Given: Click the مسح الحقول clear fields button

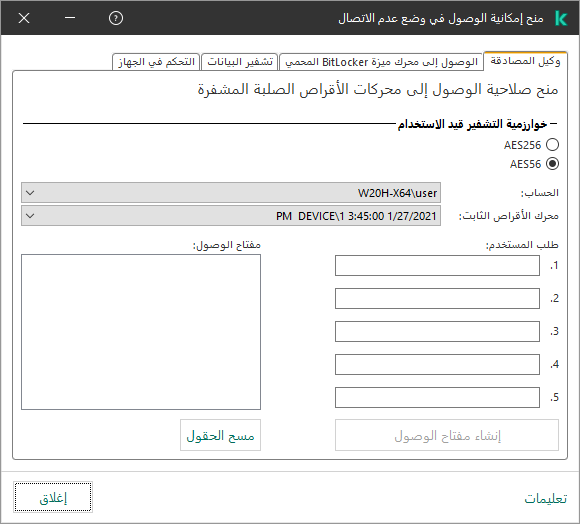Looking at the screenshot, I should pyautogui.click(x=220, y=435).
